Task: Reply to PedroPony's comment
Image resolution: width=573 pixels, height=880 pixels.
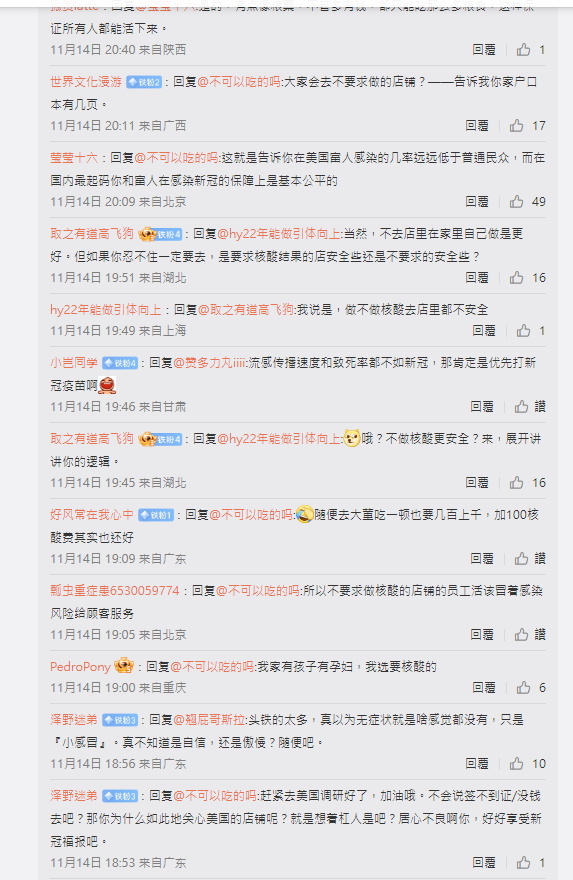Action: pos(484,688)
